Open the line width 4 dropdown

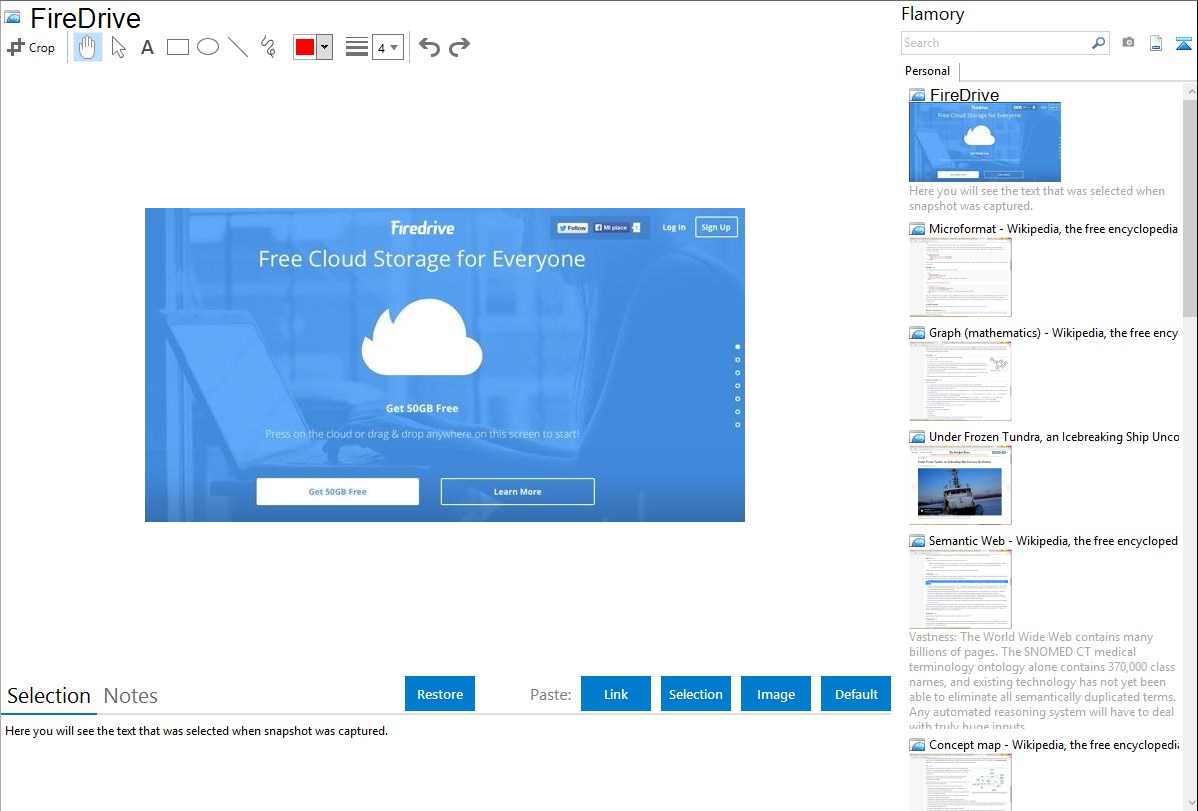(388, 47)
